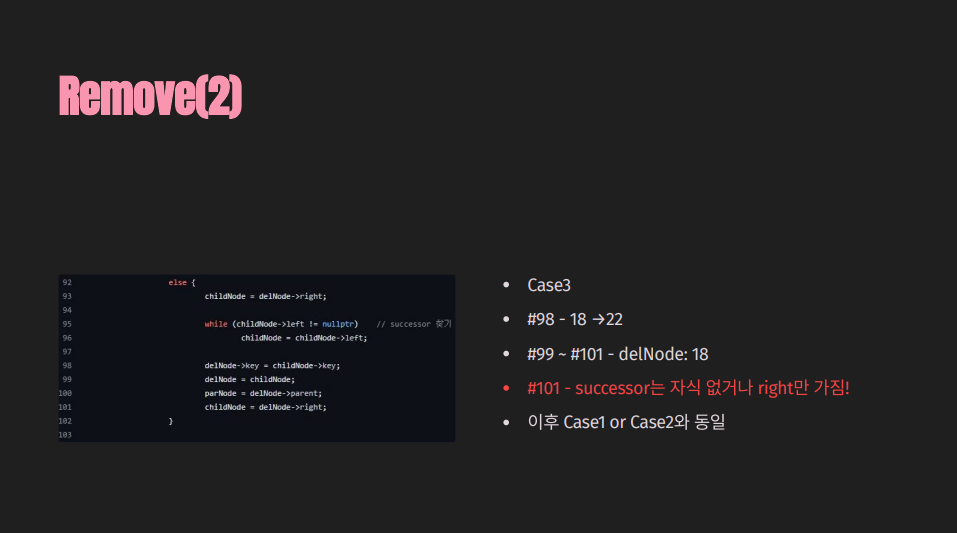Click the bullet '이후 Case1 or Case2와 동일'
This screenshot has height=533, width=957.
pyautogui.click(x=626, y=422)
